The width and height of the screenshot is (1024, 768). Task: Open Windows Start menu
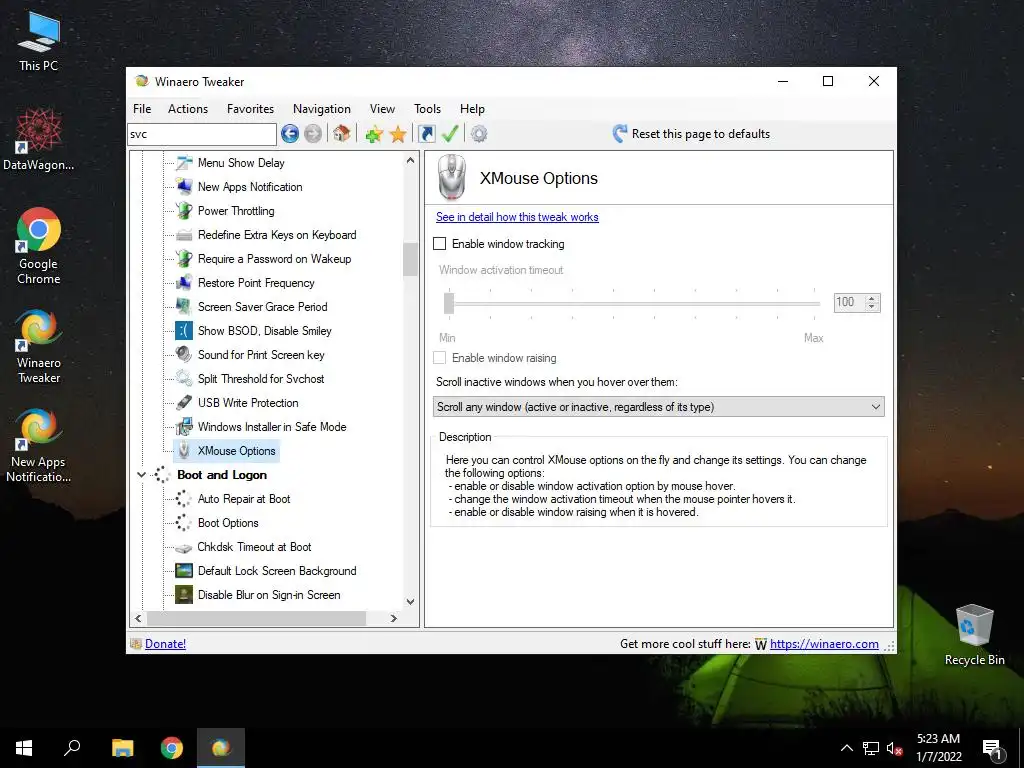pos(24,748)
